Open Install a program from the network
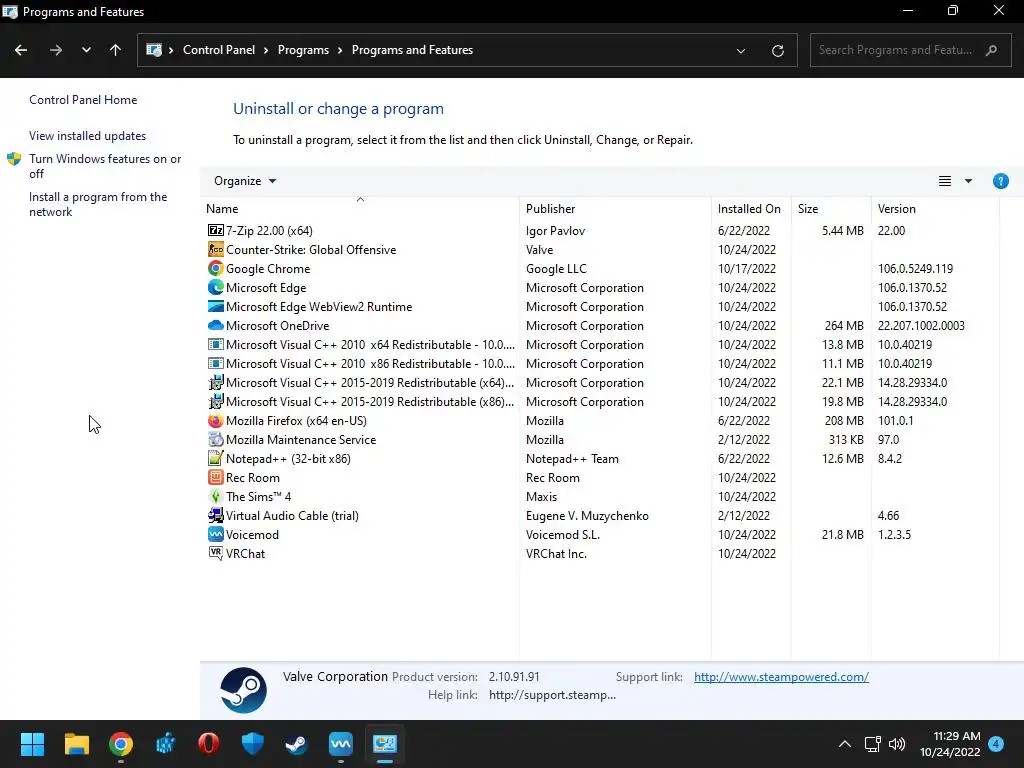Image resolution: width=1024 pixels, height=768 pixels. tap(98, 204)
